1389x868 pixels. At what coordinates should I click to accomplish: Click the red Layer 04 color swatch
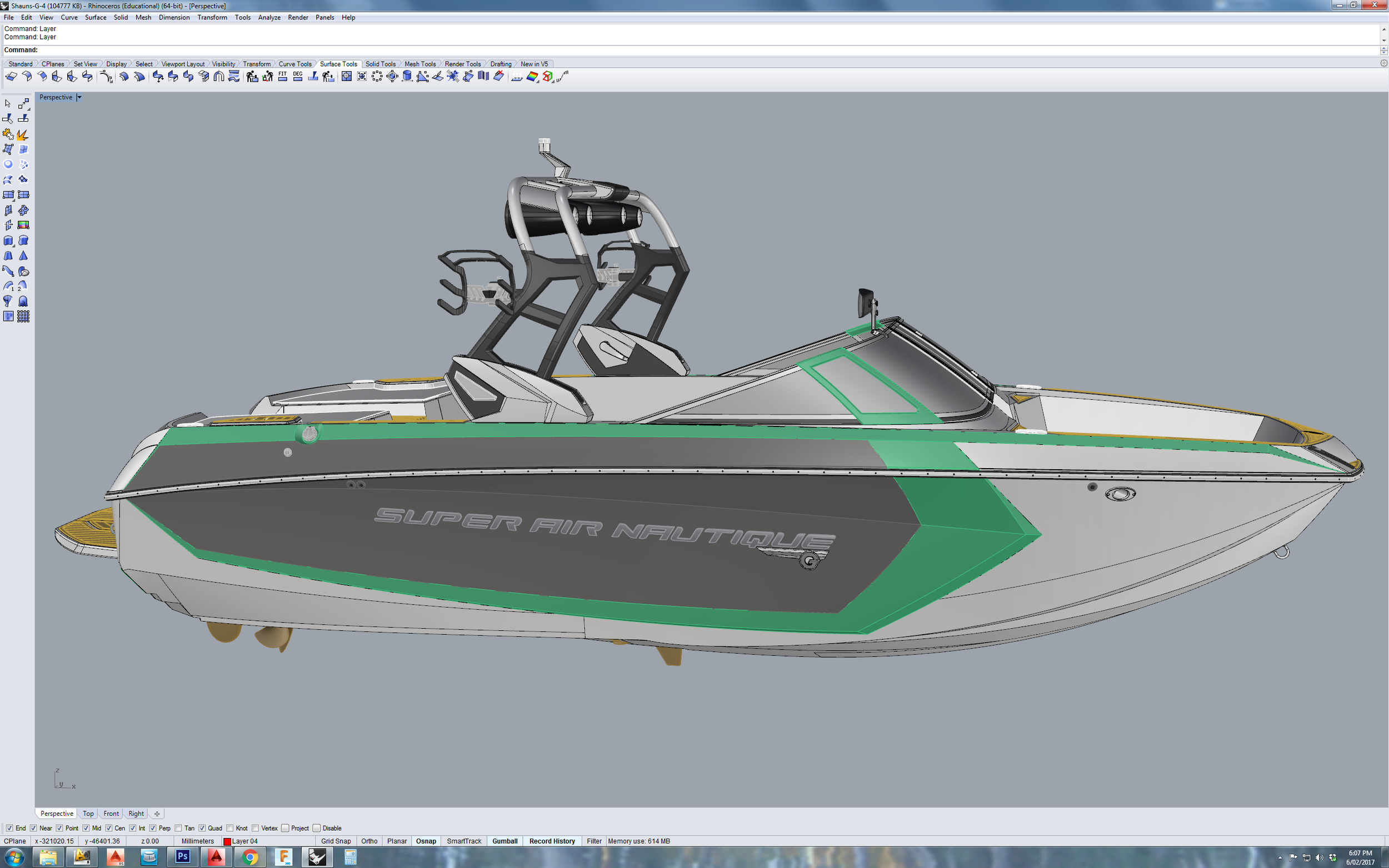pos(227,841)
